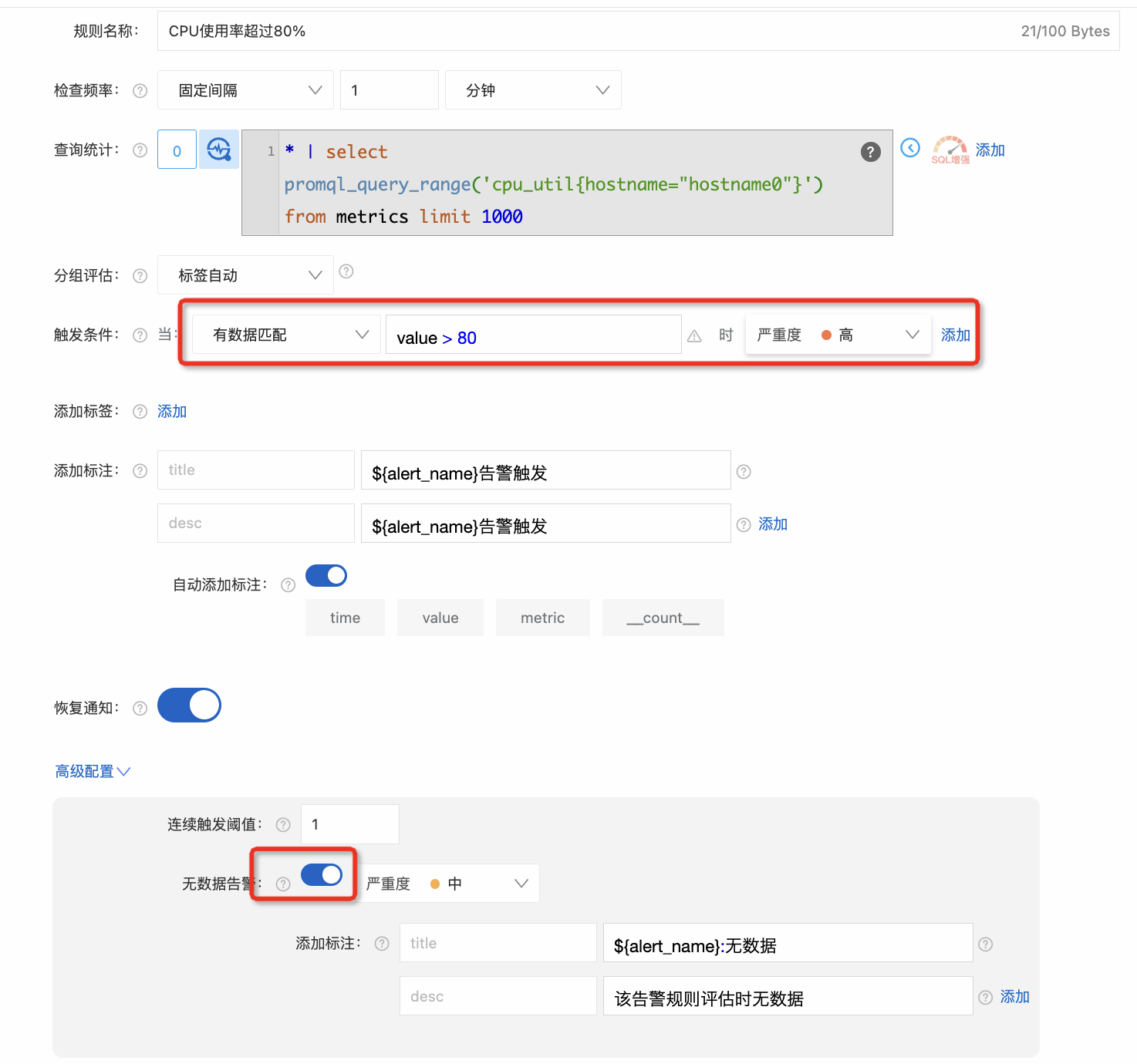Screen dimensions: 1137x1064
Task: Click the no-data title key field
Action: click(498, 943)
